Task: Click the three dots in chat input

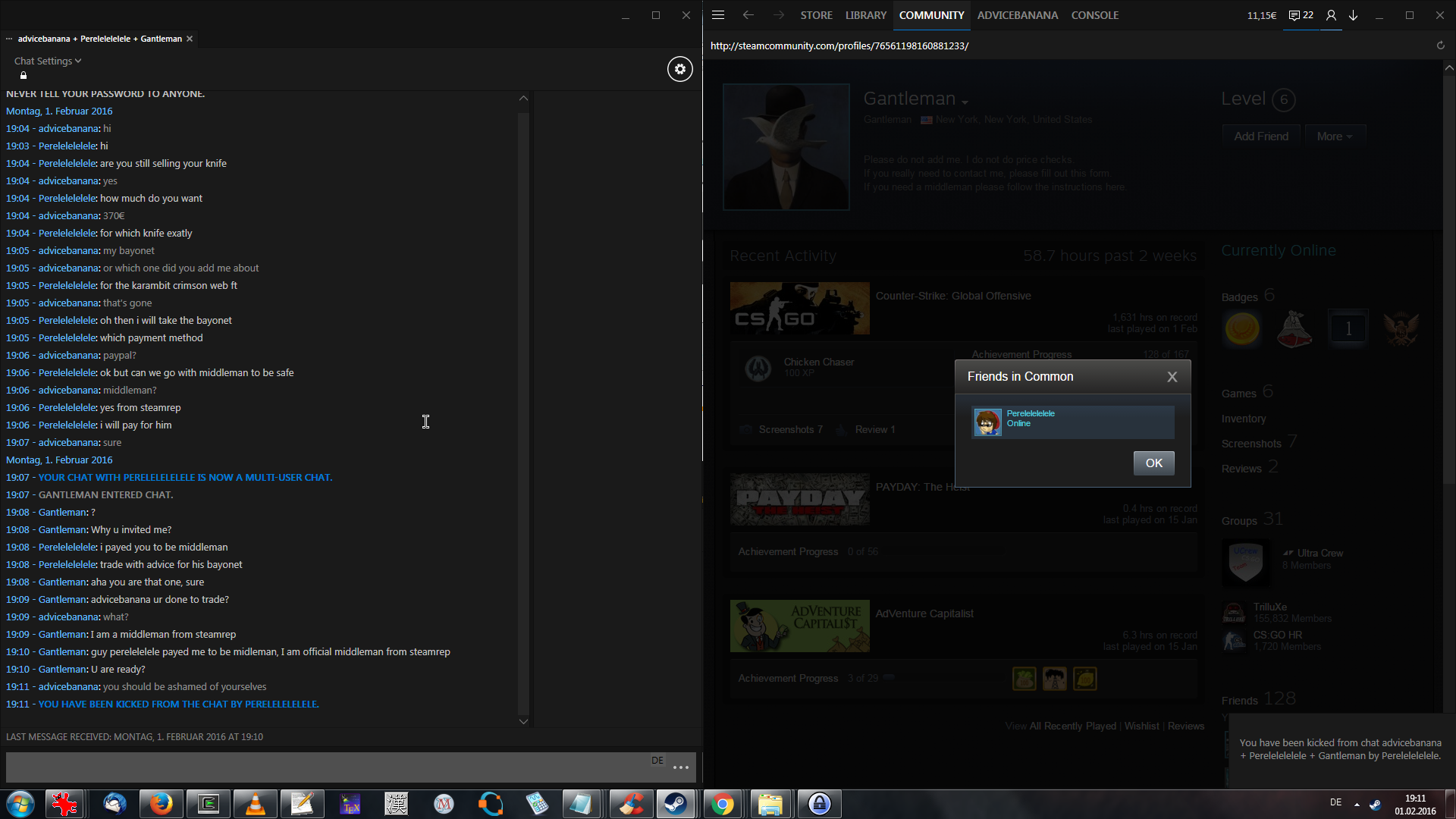Action: tap(681, 767)
